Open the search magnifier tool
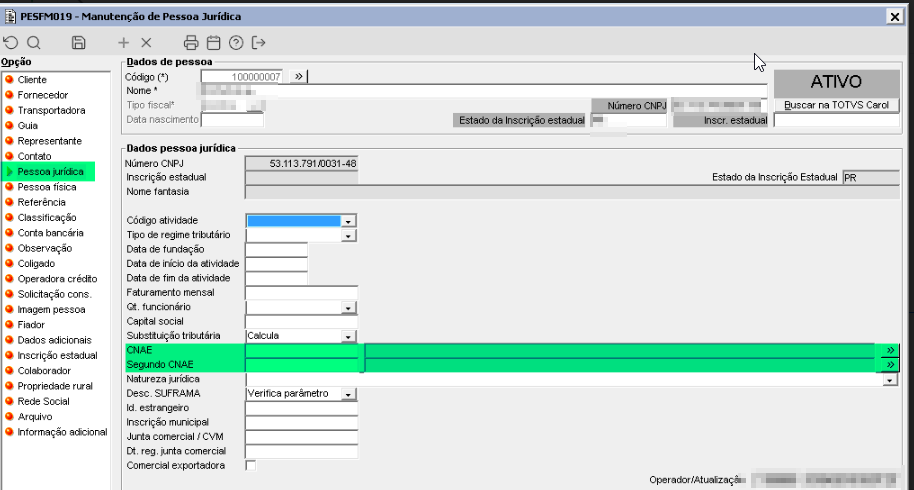This screenshot has height=490, width=914. 34,43
